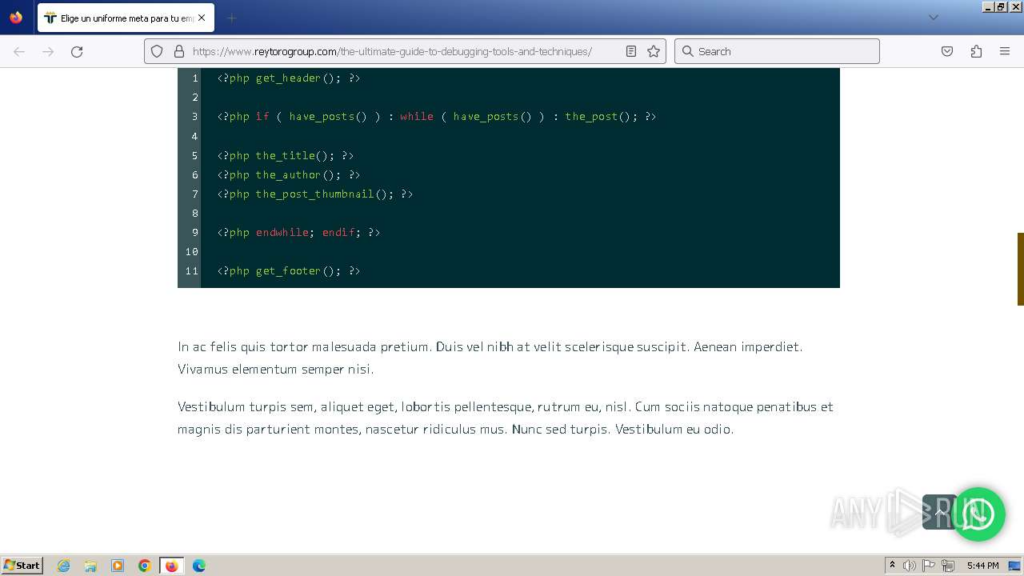Close the 'Elige un uniforme' tab
Viewport: 1024px width, 576px height.
coord(202,18)
